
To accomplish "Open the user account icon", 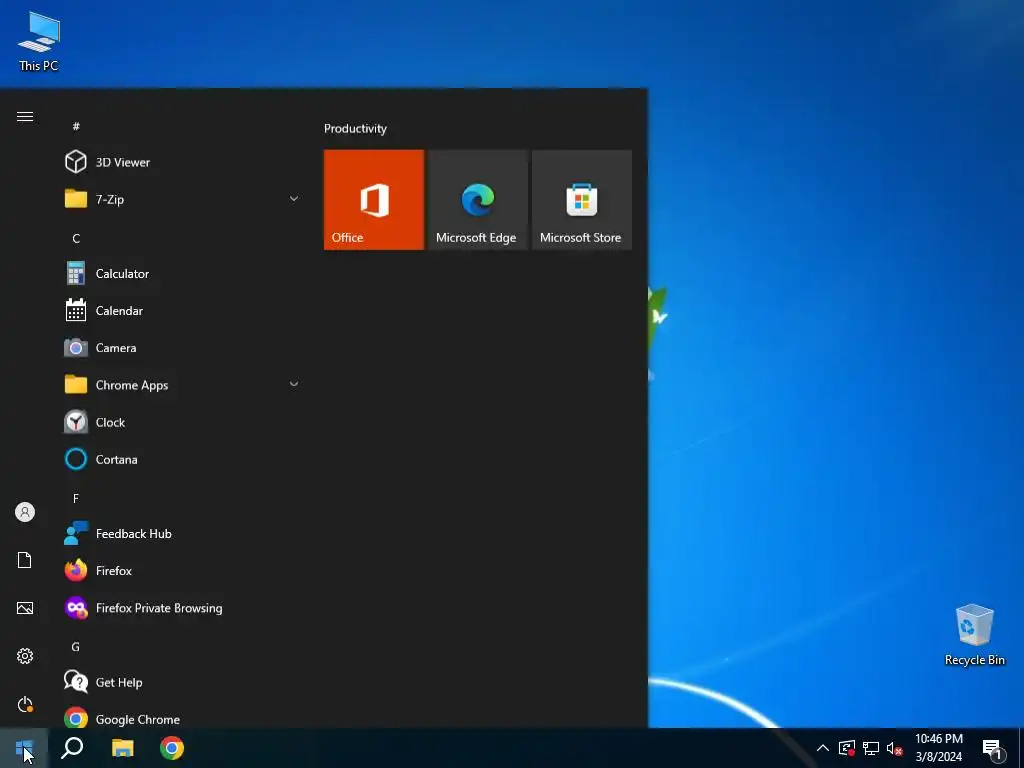I will 25,512.
